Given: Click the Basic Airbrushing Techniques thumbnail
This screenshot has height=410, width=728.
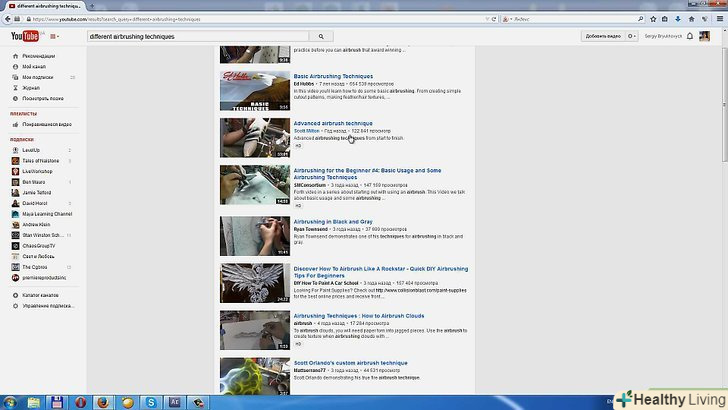Looking at the screenshot, I should click(255, 91).
